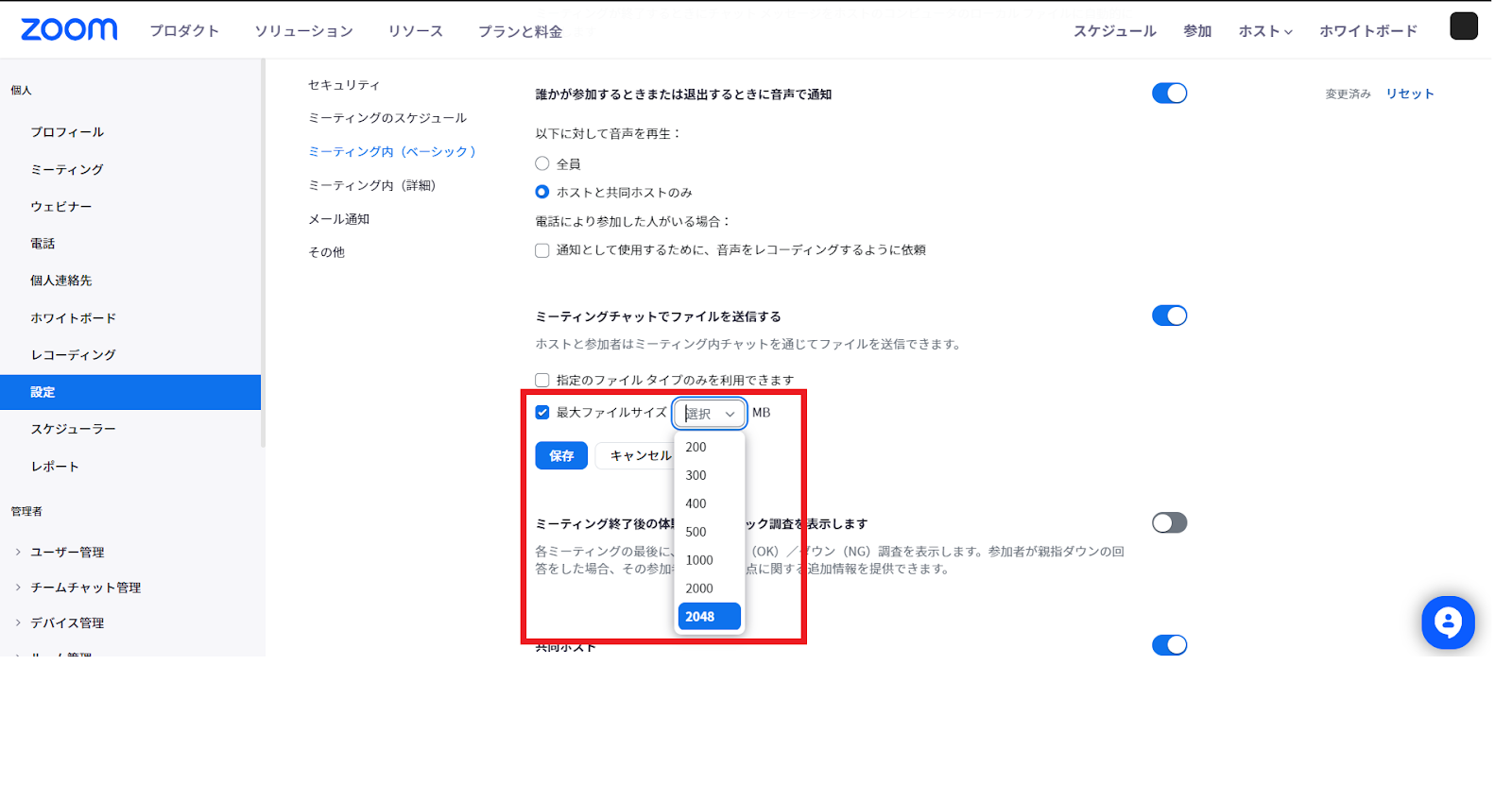Check 指定のファイル タイプのみ checkbox

542,381
